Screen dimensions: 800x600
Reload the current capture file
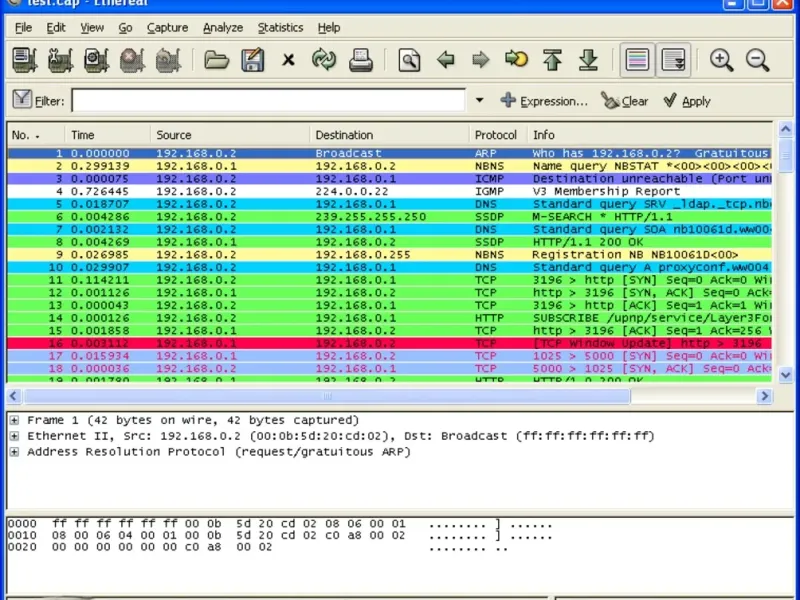click(324, 60)
